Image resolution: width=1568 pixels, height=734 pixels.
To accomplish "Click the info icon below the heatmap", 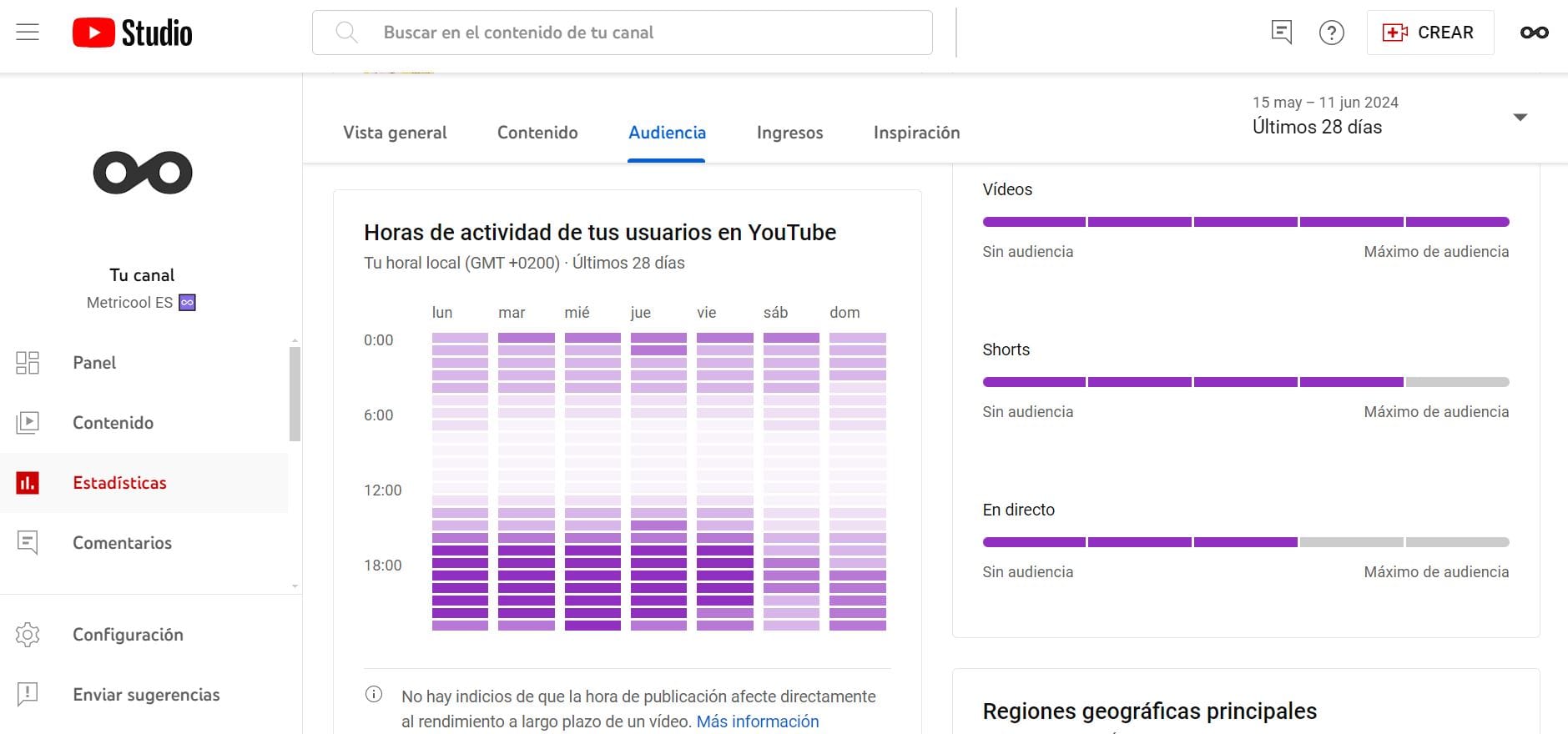I will point(374,695).
